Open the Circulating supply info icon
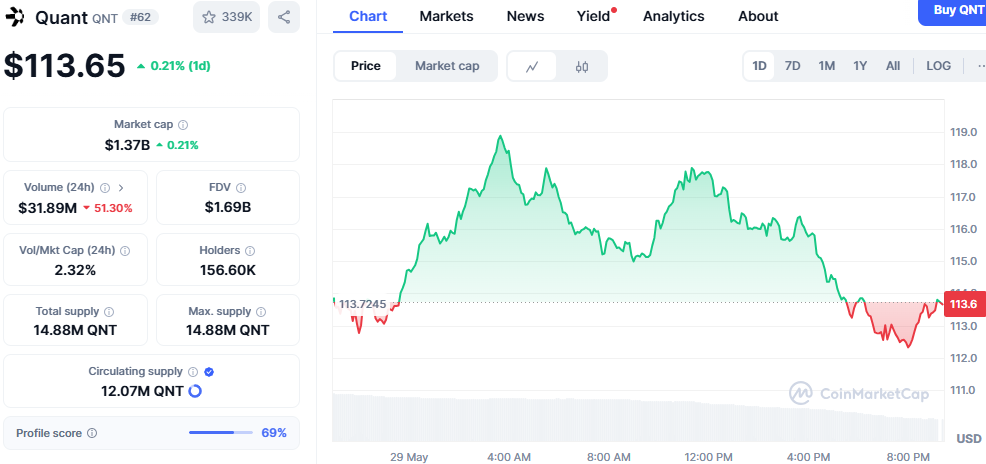The height and width of the screenshot is (464, 986). coord(193,372)
